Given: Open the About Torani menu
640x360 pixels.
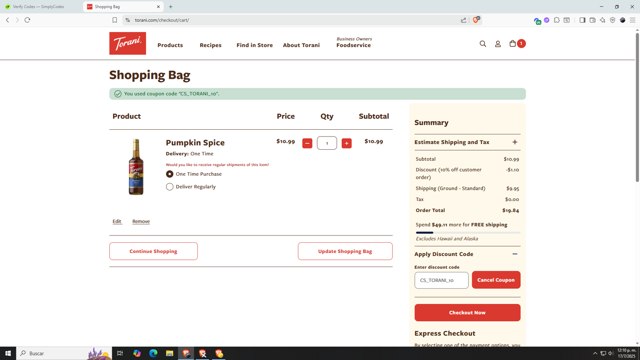Looking at the screenshot, I should point(301,45).
